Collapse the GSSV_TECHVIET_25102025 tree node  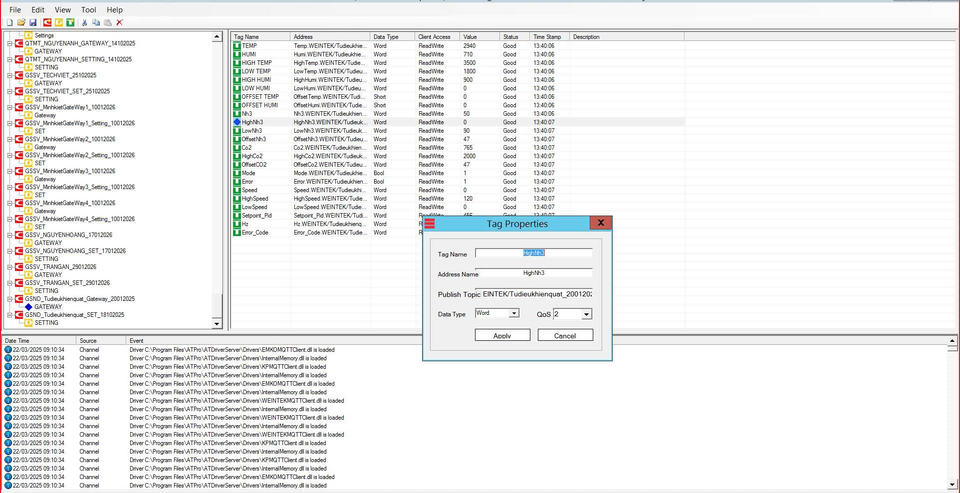[x=9, y=75]
